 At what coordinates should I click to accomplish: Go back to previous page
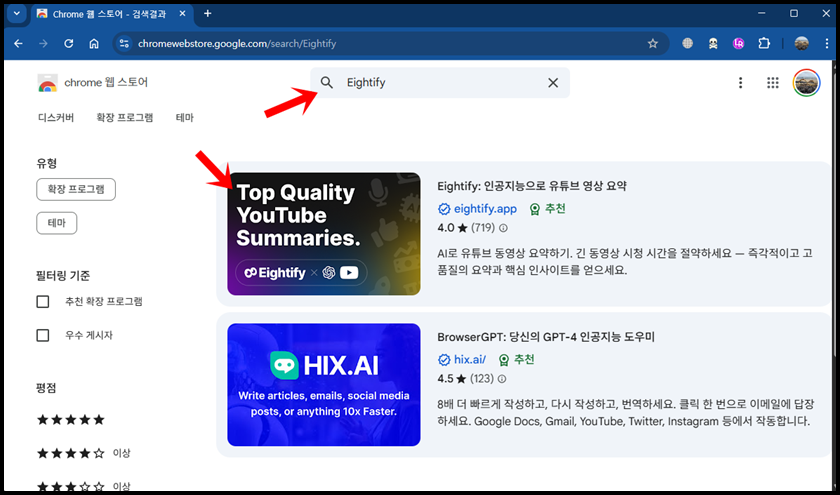coord(18,43)
